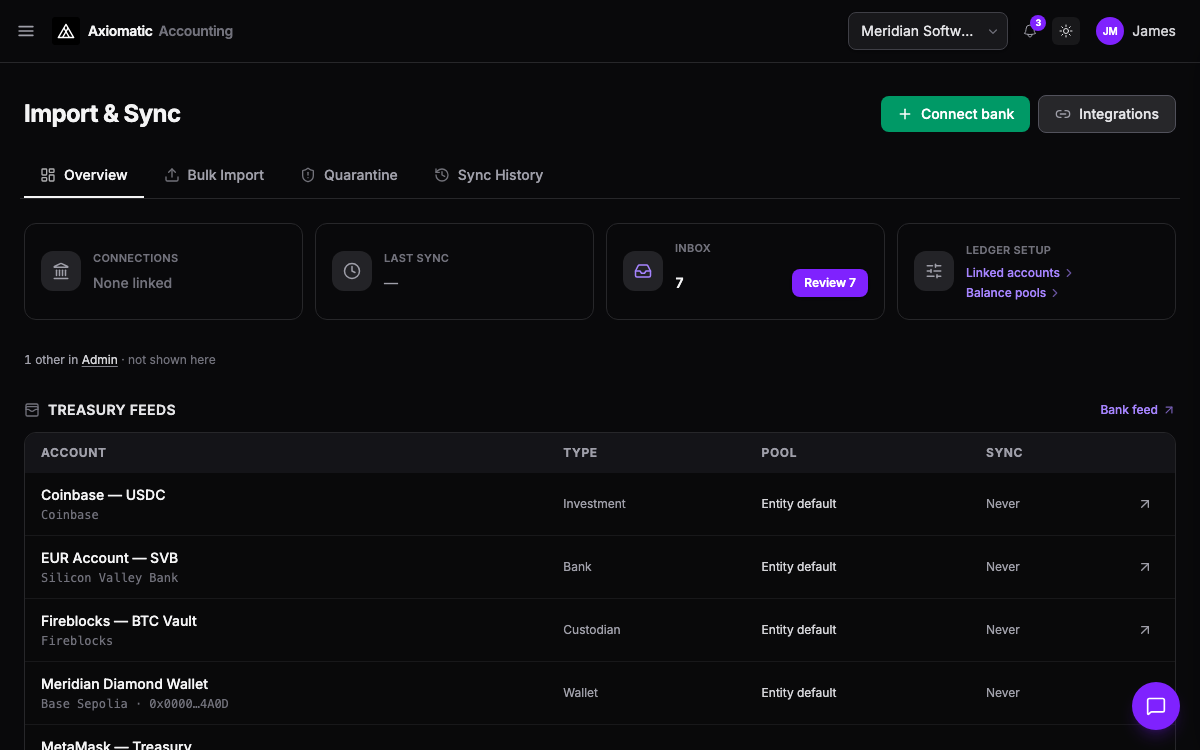Open the Fireblocks — BTC Vault row arrow
The height and width of the screenshot is (750, 1200).
pyautogui.click(x=1145, y=630)
